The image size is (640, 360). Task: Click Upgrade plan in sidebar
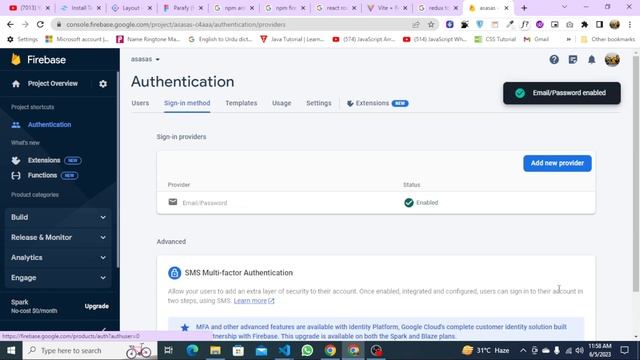coord(97,306)
